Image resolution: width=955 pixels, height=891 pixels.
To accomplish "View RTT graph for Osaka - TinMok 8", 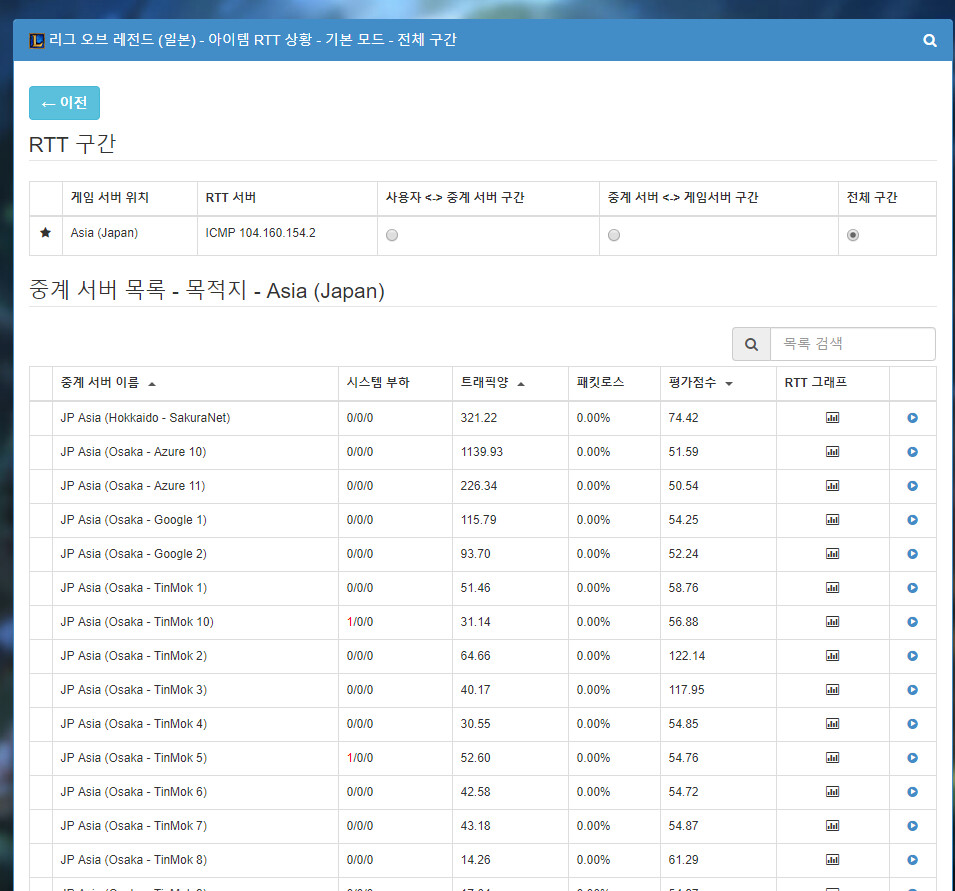I will tap(832, 860).
